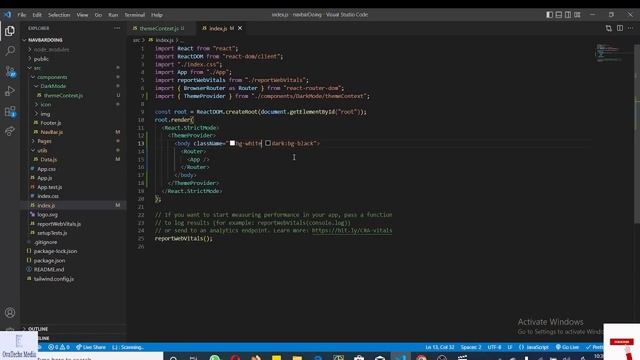Open package.json in explorer
Image resolution: width=640 pixels, height=360 pixels.
point(49,260)
